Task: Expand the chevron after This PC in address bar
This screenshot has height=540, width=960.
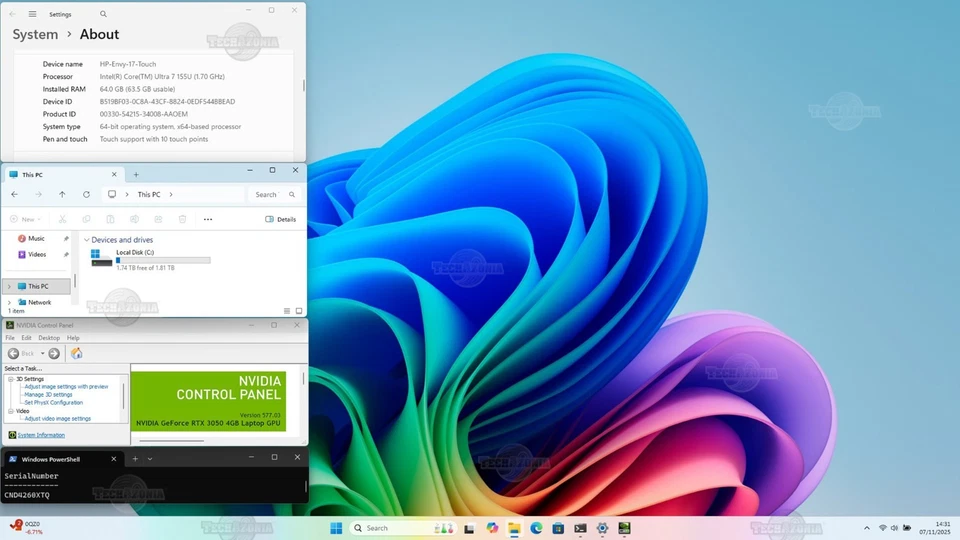Action: tap(171, 195)
